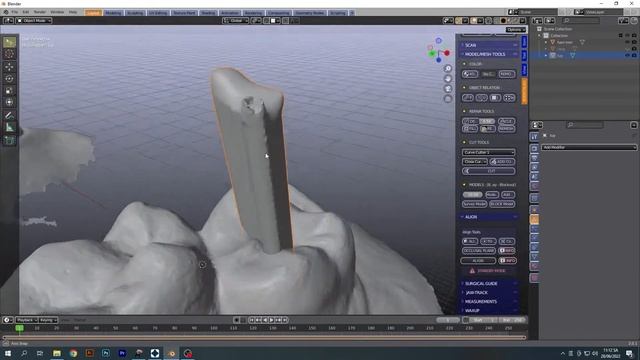Open Chrome from the Windows taskbar
640x360 pixels.
point(73,353)
